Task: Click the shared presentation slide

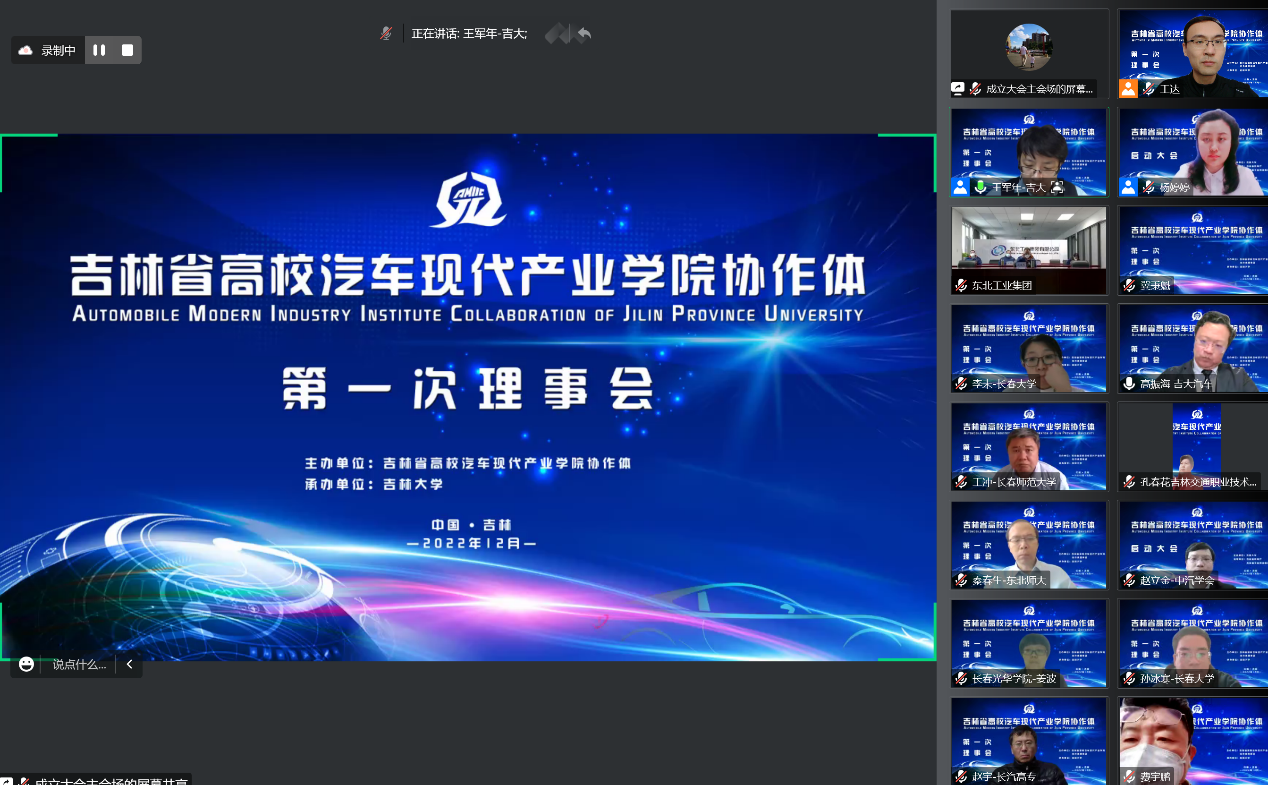Action: 467,397
